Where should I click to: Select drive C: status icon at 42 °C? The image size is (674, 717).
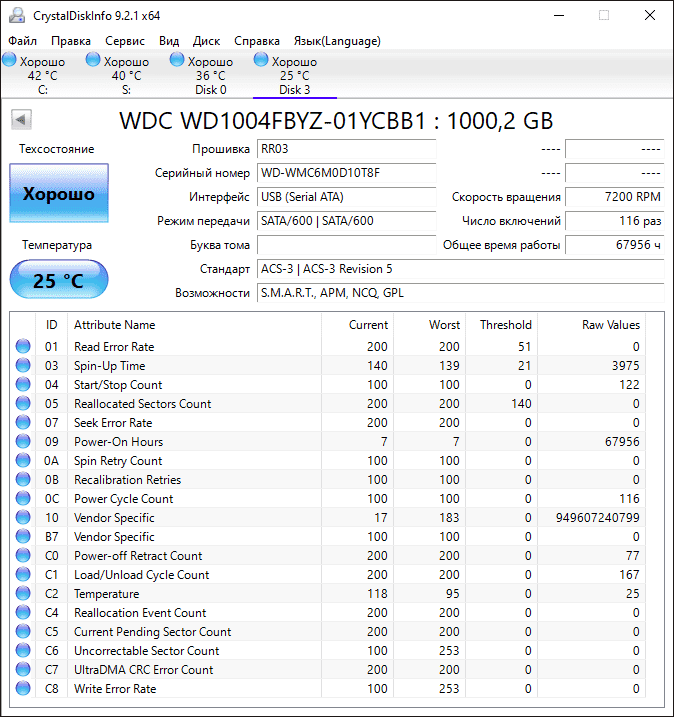tap(9, 61)
